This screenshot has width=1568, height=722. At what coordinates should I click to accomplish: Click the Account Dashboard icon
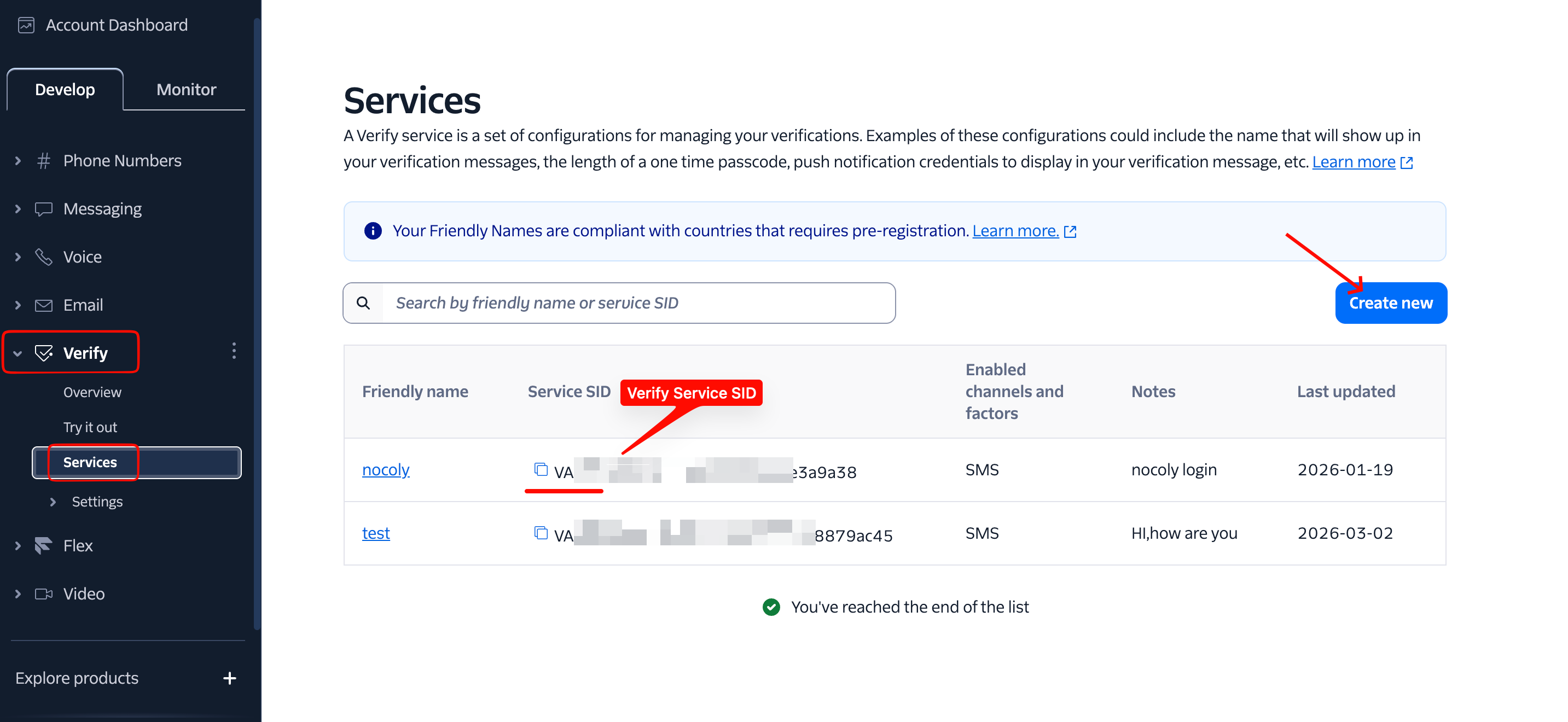pyautogui.click(x=26, y=25)
